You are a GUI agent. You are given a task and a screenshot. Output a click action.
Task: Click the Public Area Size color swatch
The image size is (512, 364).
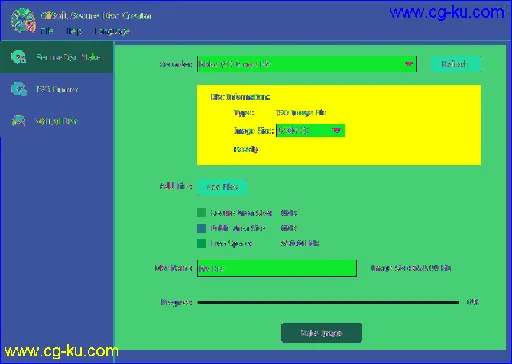[x=201, y=228]
